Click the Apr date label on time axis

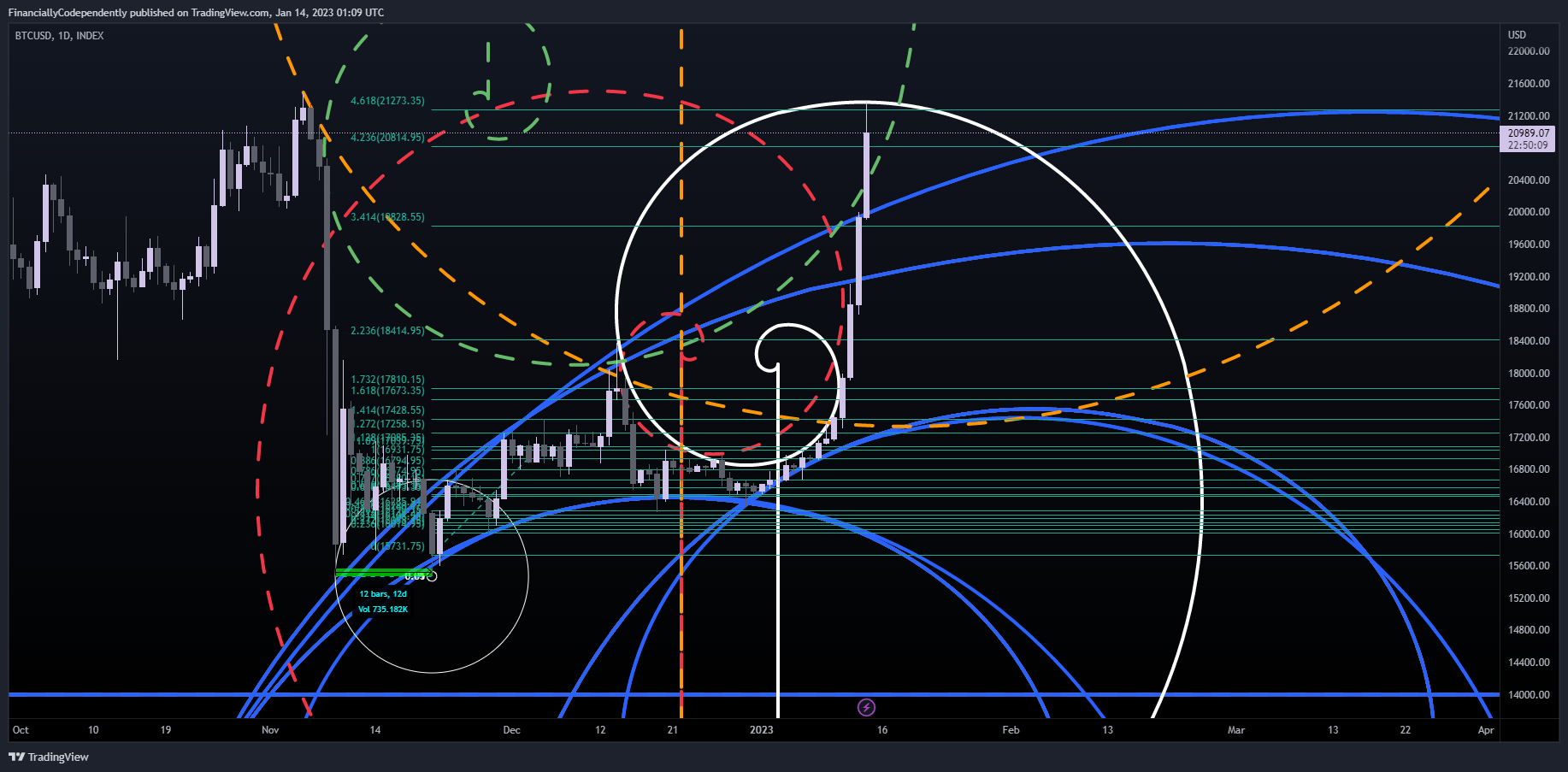pyautogui.click(x=1486, y=730)
